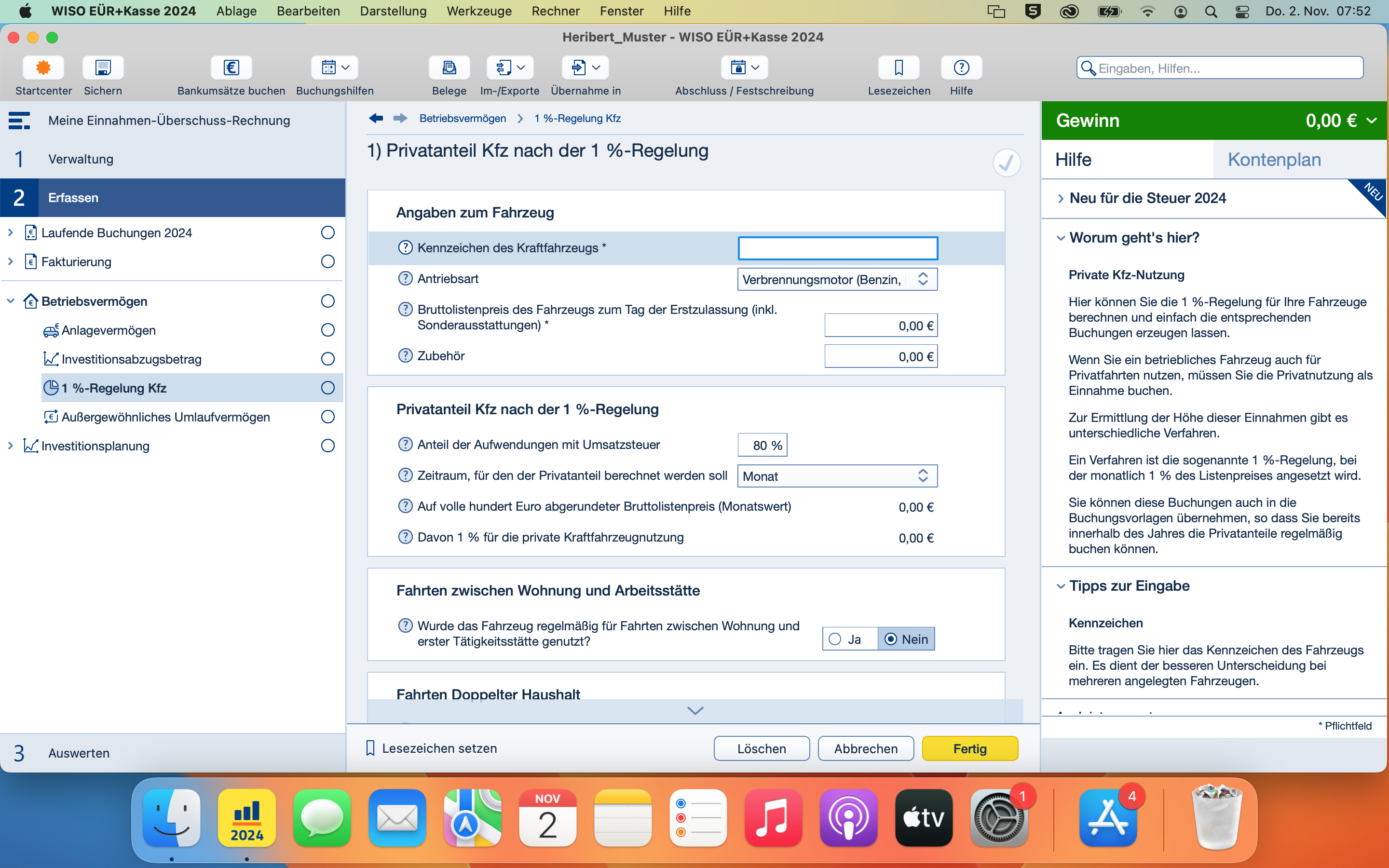Open help icon for Antriebsart
1389x868 pixels.
pos(405,278)
